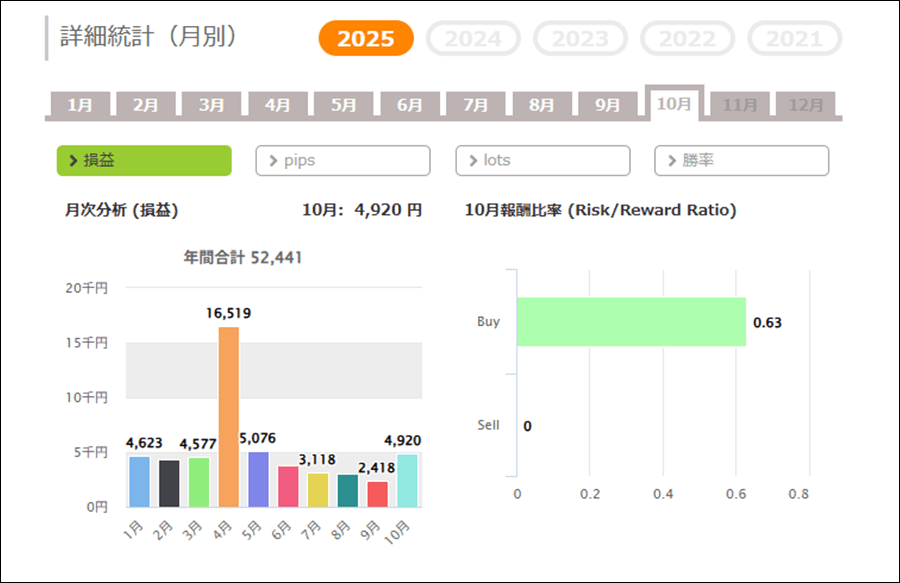Select the purple 5月 bar in chart
The width and height of the screenshot is (900, 583).
click(258, 480)
